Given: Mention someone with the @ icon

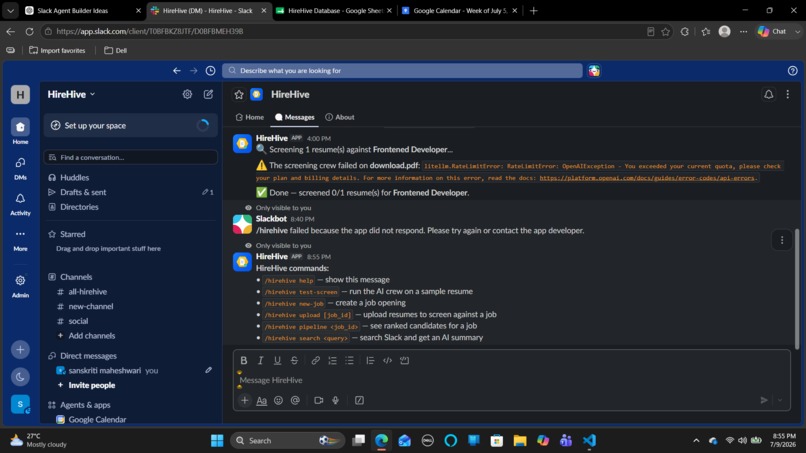Looking at the screenshot, I should tap(295, 400).
